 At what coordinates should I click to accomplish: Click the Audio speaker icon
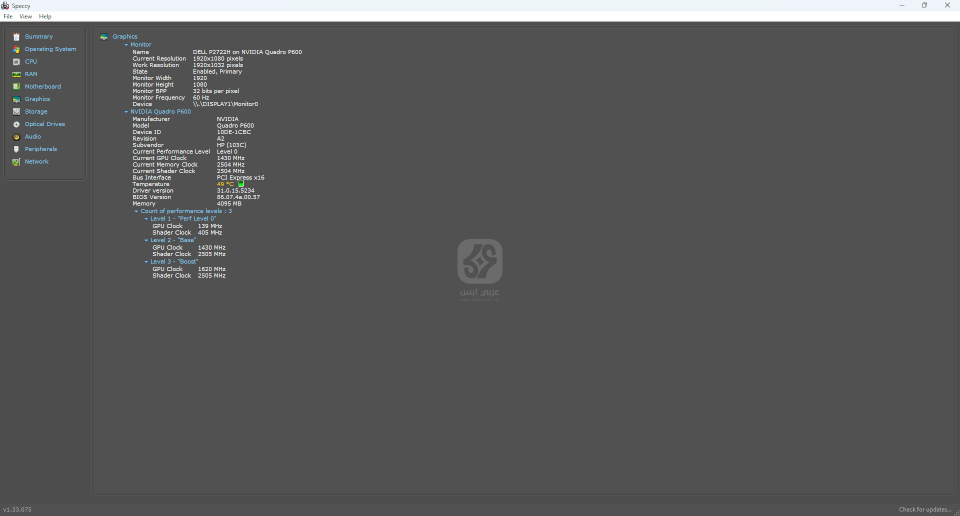16,137
